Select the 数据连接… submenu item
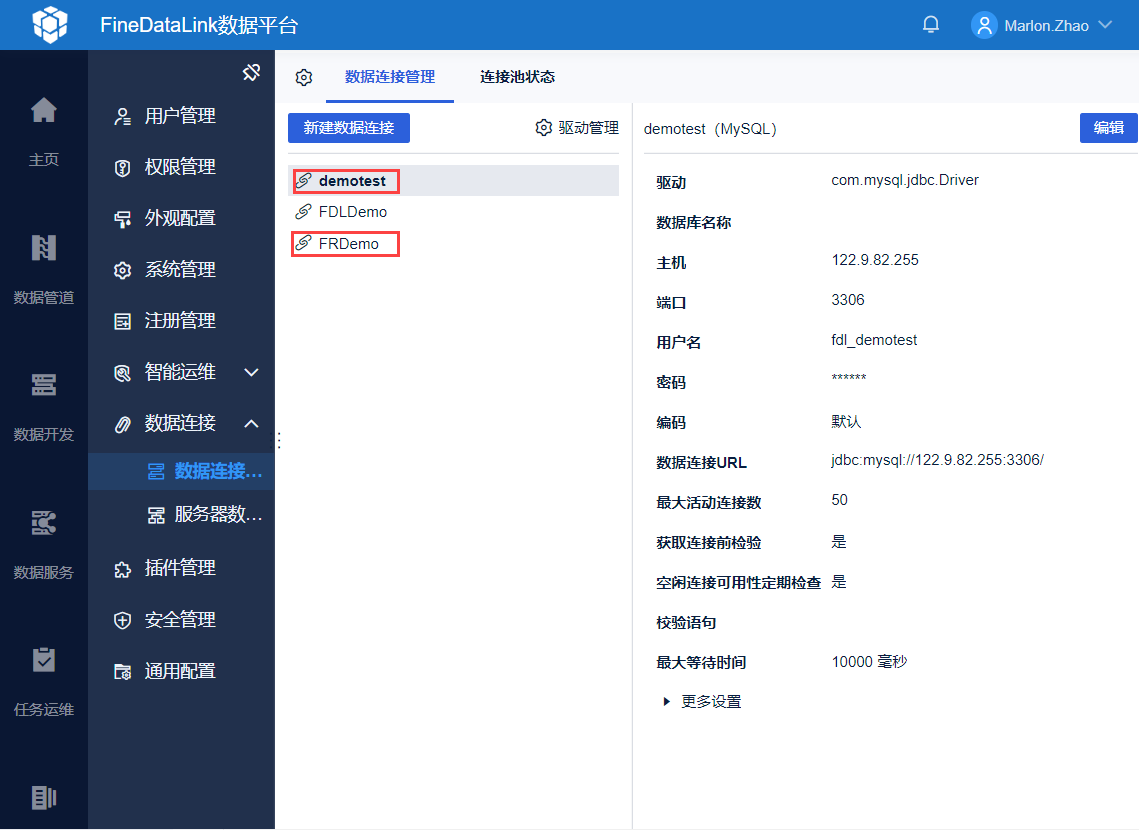 [x=182, y=471]
